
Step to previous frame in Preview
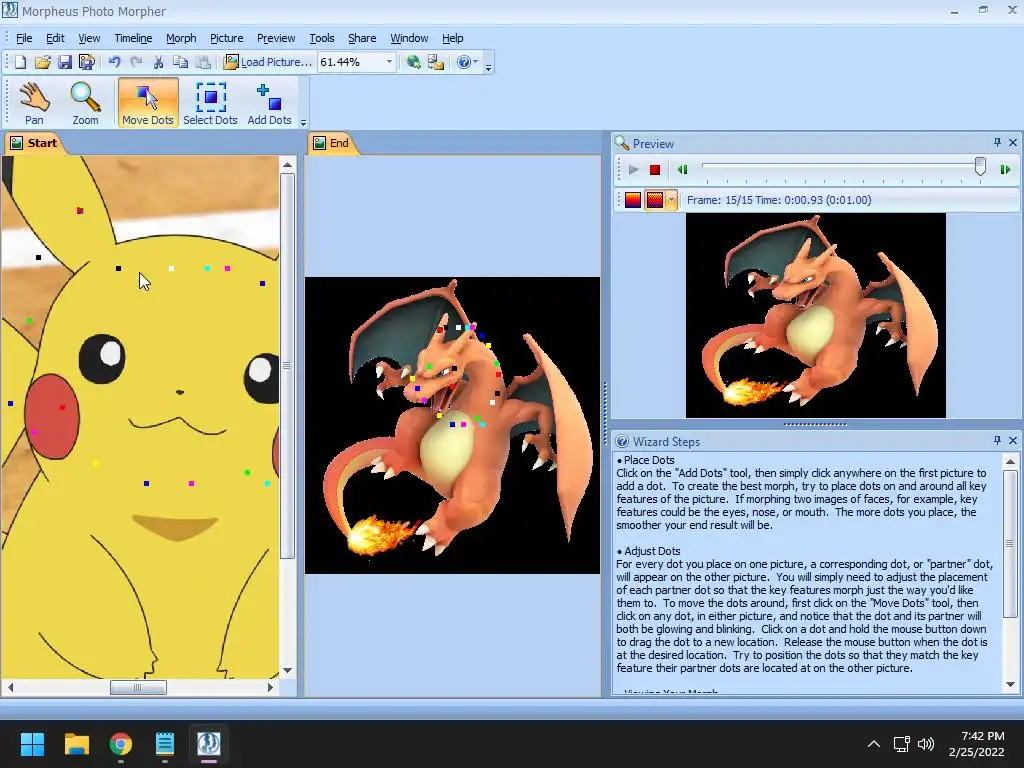pyautogui.click(x=682, y=170)
